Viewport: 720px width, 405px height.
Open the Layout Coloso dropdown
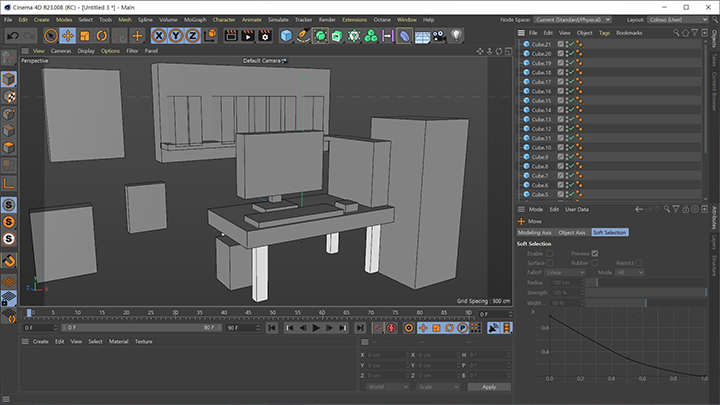tap(678, 20)
